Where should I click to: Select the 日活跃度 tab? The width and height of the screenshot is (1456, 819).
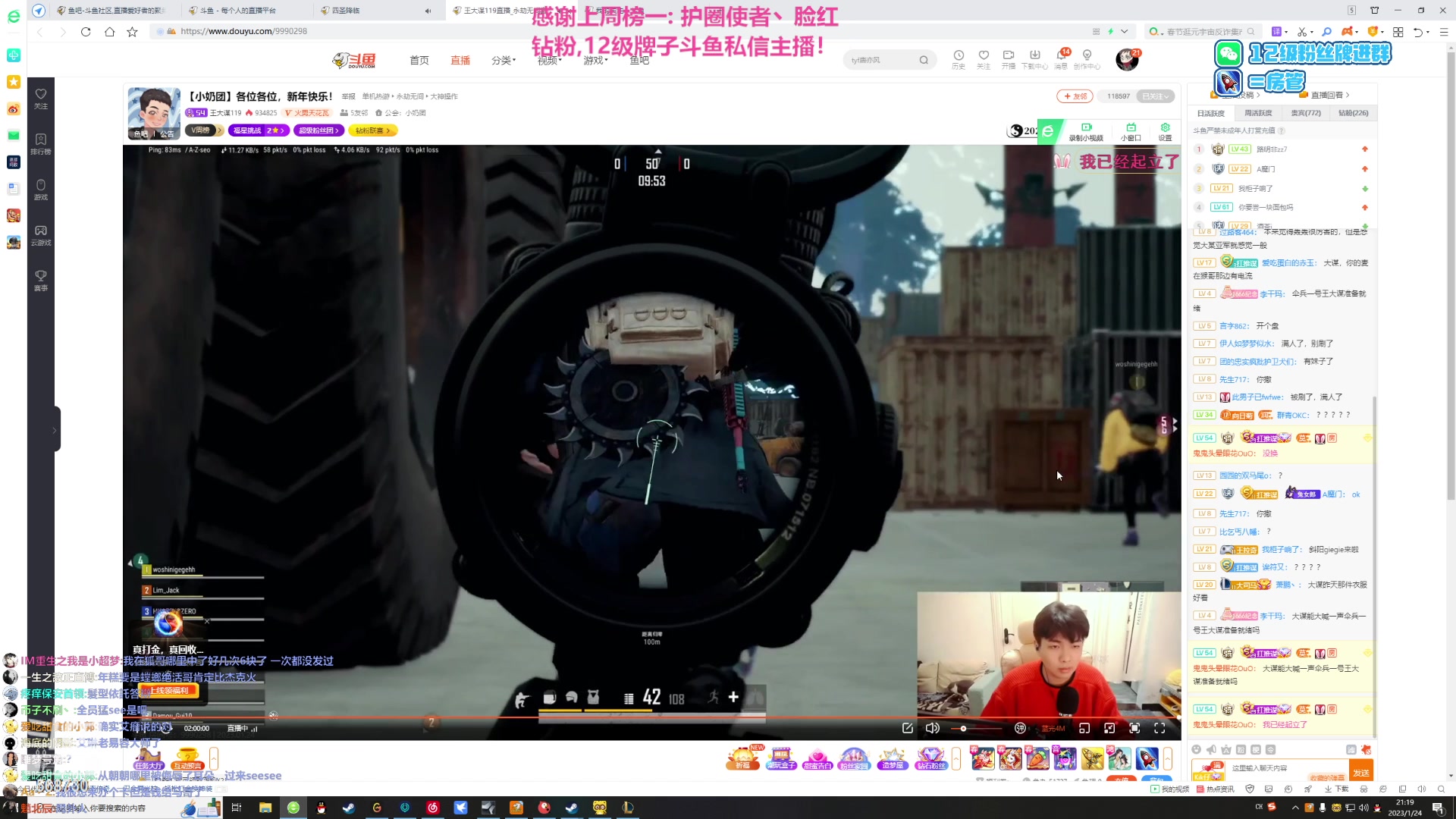point(1211,113)
